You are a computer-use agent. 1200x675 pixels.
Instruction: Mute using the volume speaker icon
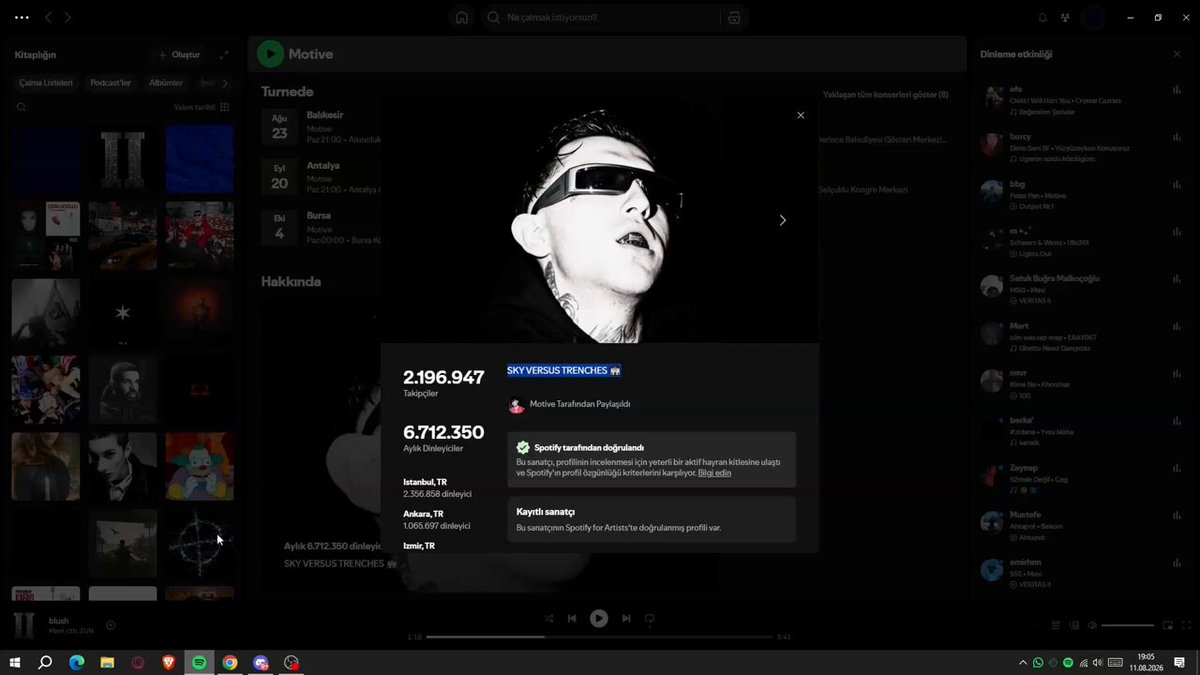pos(1092,625)
